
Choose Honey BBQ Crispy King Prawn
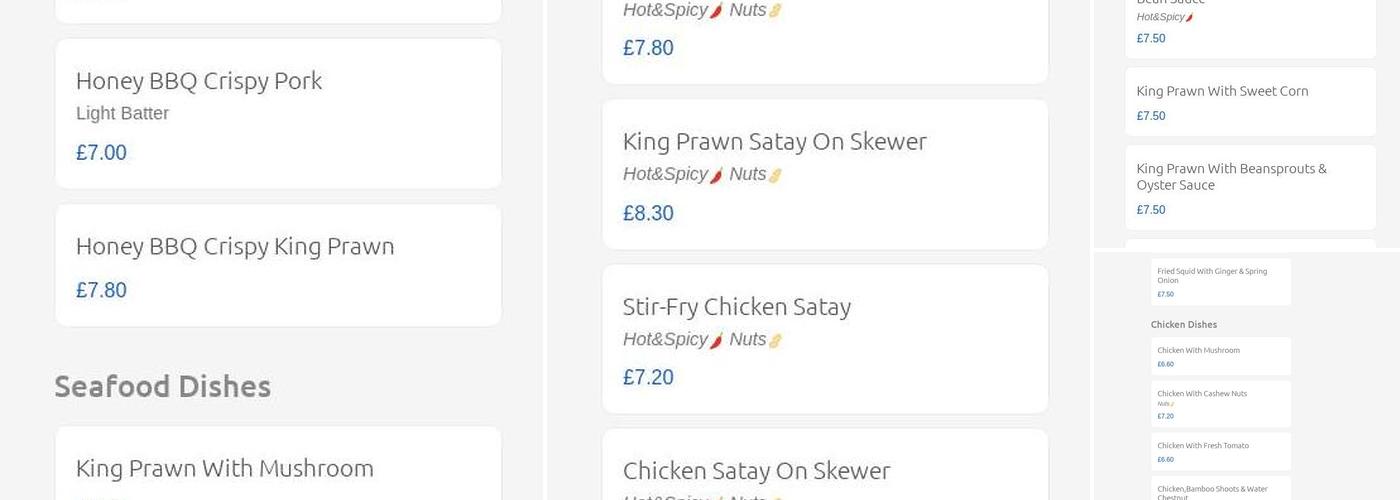pyautogui.click(x=235, y=246)
